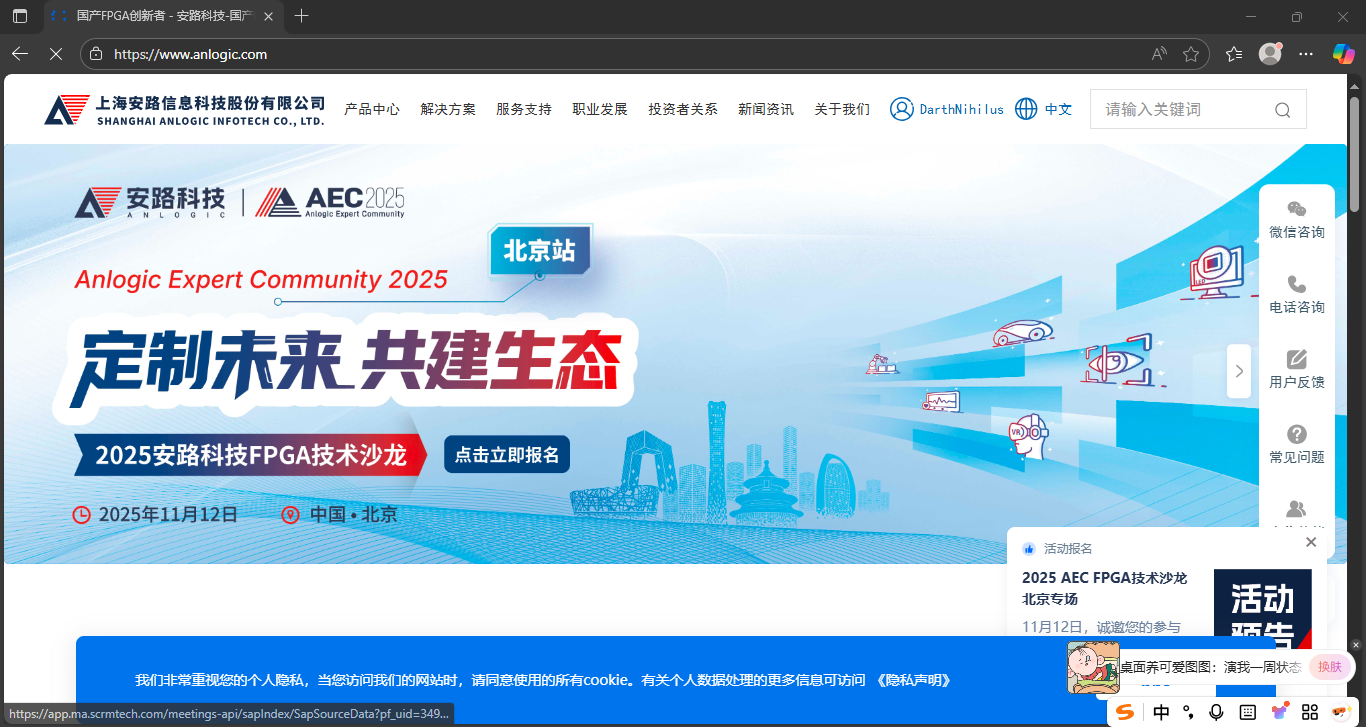
Task: Select the 电话咨询 phone consultation icon
Action: (x=1296, y=294)
